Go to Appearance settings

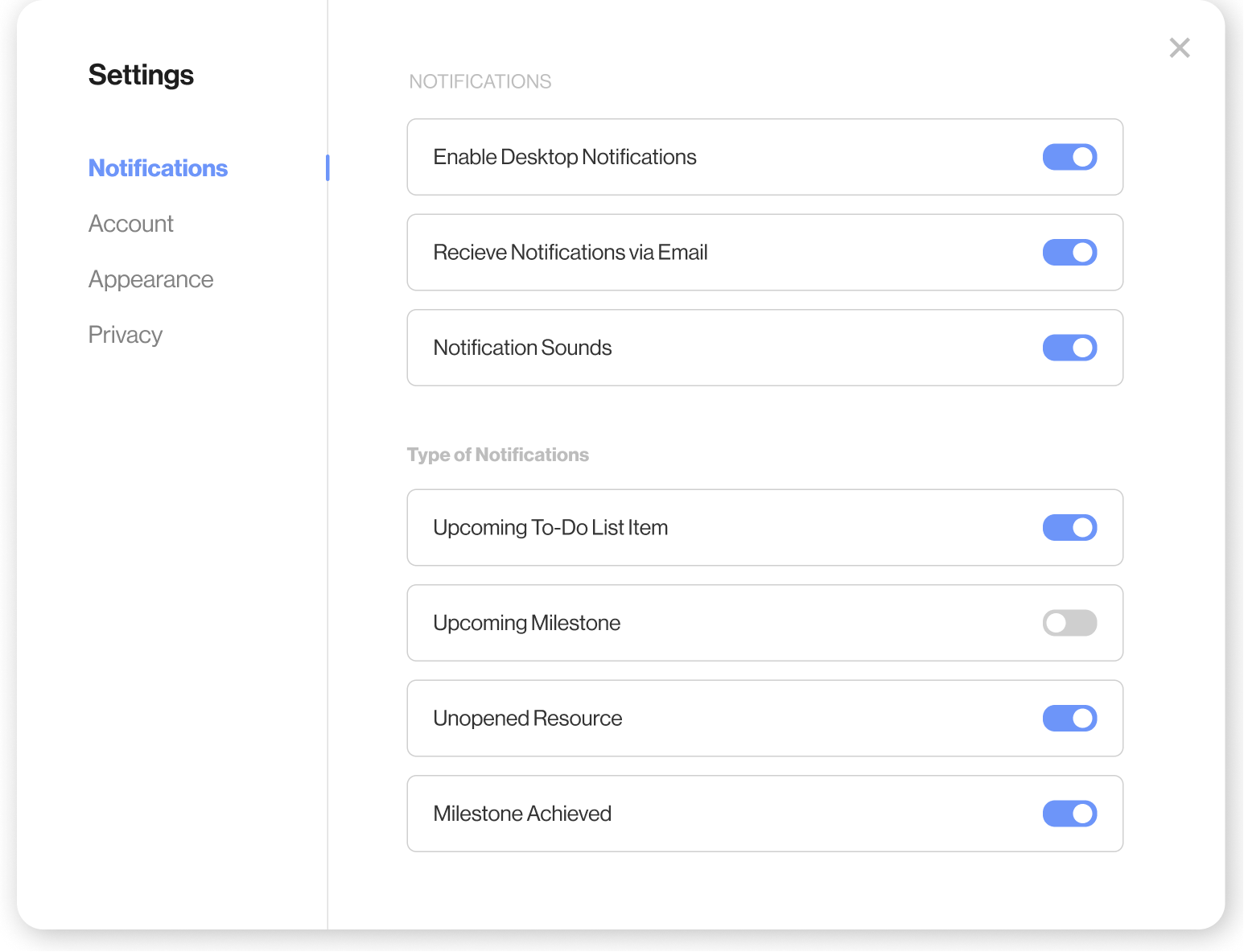click(150, 279)
